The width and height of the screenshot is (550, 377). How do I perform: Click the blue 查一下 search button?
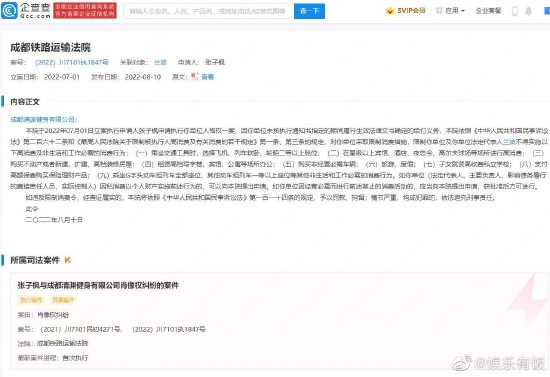pyautogui.click(x=309, y=11)
